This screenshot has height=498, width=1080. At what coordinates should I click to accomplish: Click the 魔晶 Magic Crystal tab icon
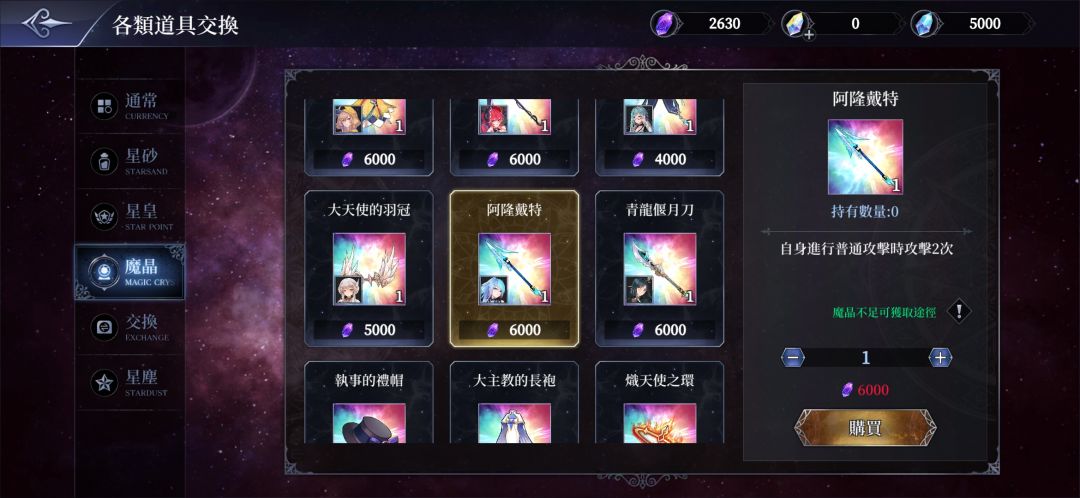point(104,272)
